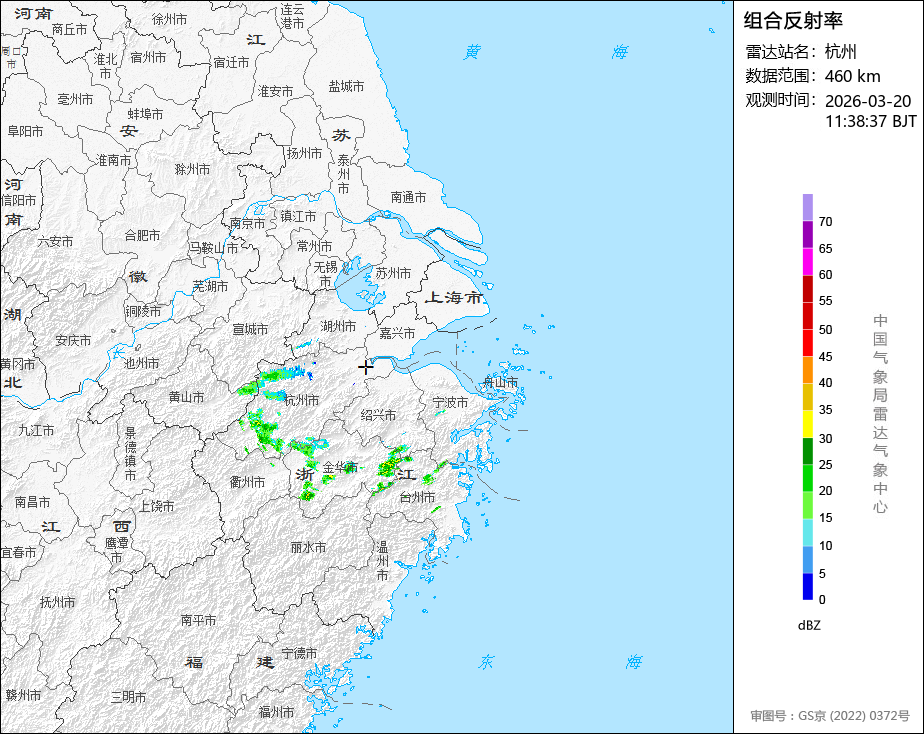Click the 苏州市 city label
Viewport: 924px width, 734px height.
(393, 273)
